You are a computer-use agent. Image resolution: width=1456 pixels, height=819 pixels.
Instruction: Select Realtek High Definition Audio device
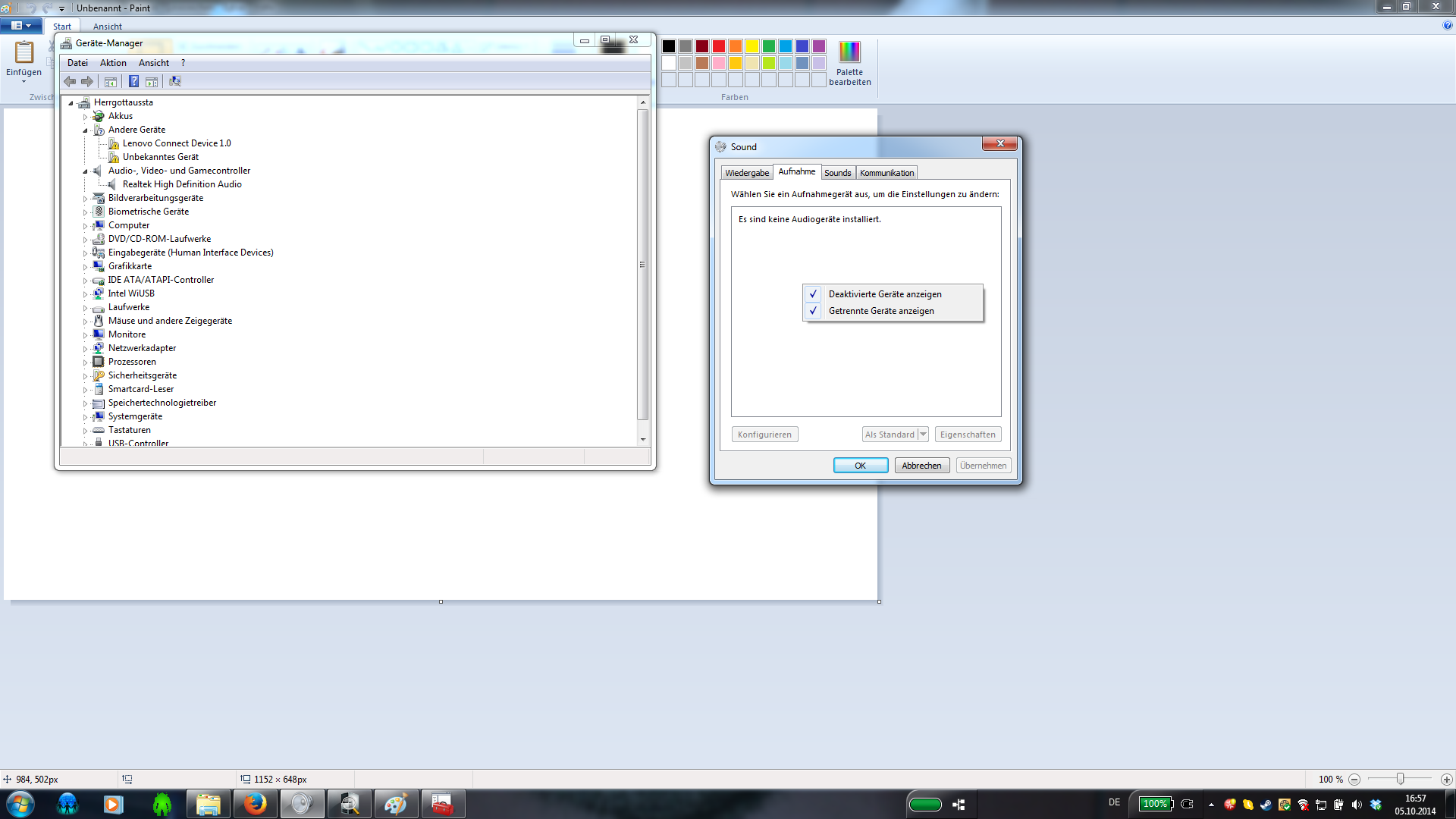(182, 184)
